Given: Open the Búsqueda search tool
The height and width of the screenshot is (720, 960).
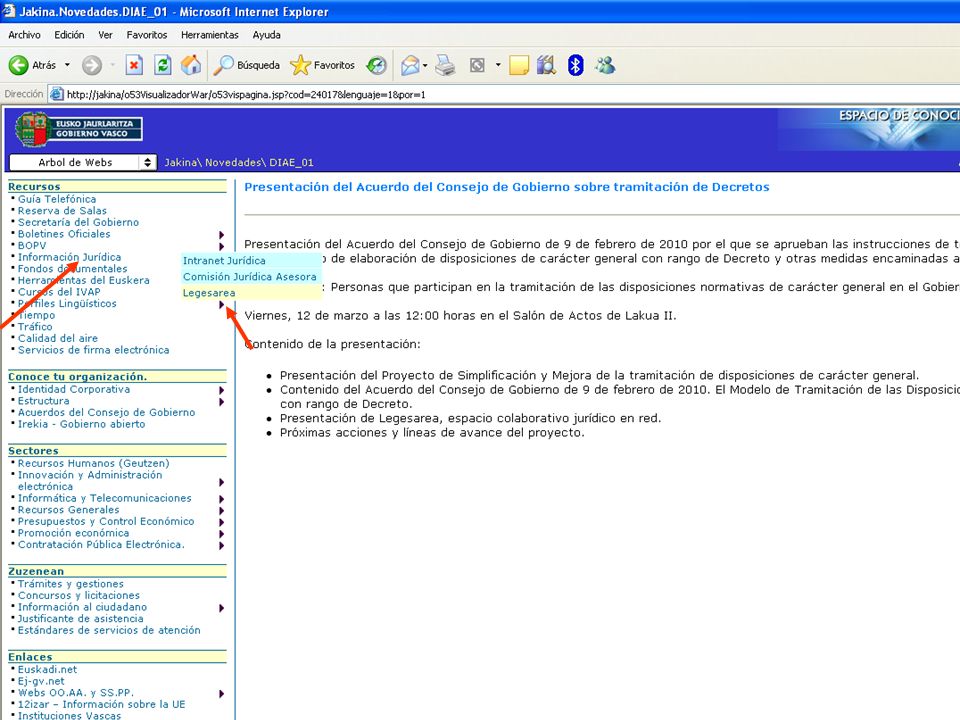Looking at the screenshot, I should point(246,65).
